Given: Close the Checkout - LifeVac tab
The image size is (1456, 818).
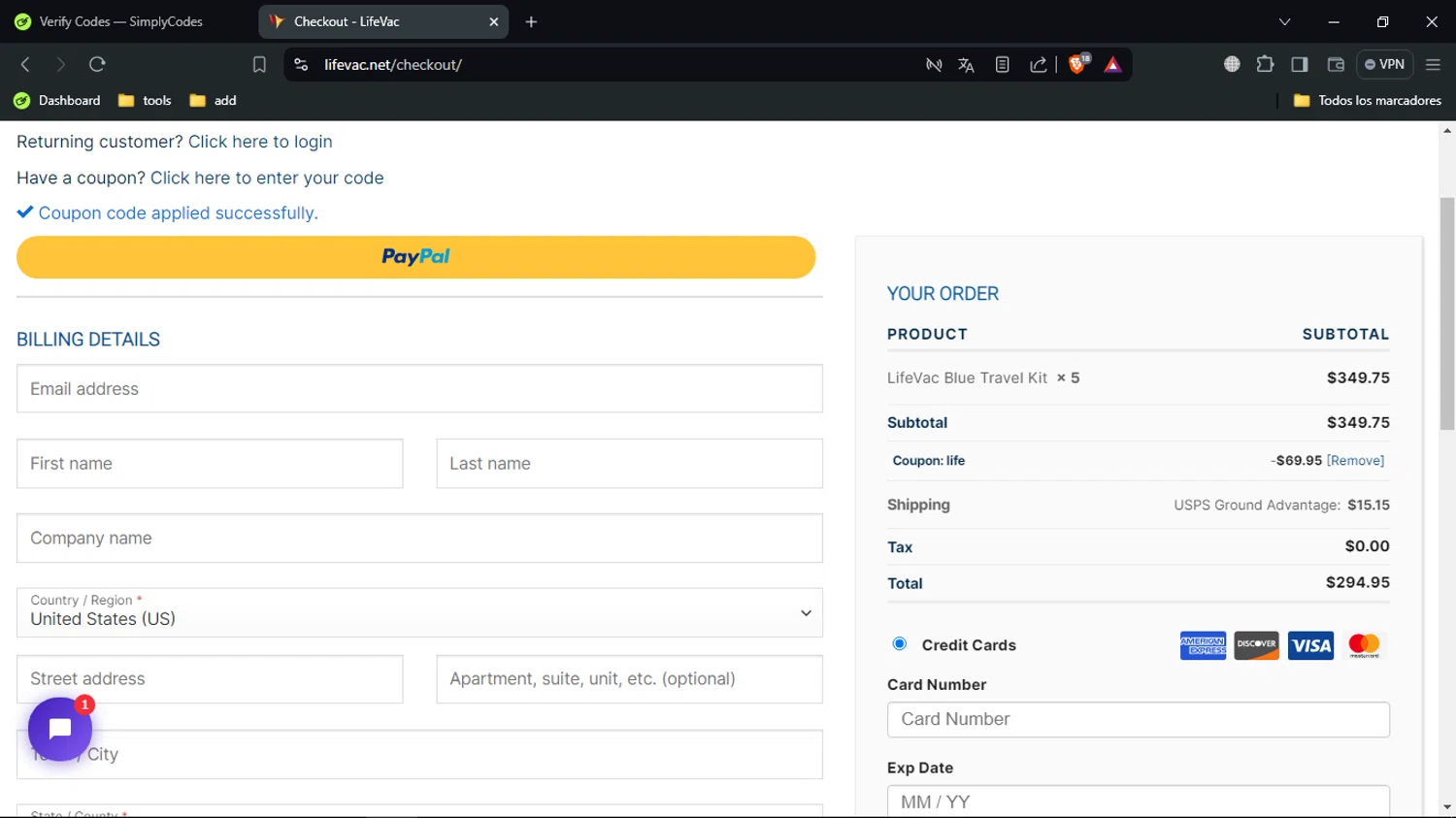Looking at the screenshot, I should 493,21.
